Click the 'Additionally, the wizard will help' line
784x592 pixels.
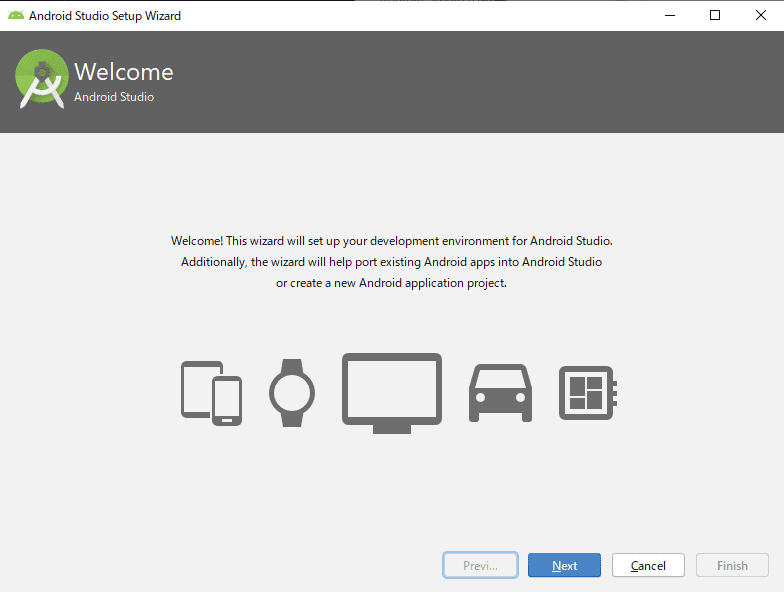coord(392,262)
